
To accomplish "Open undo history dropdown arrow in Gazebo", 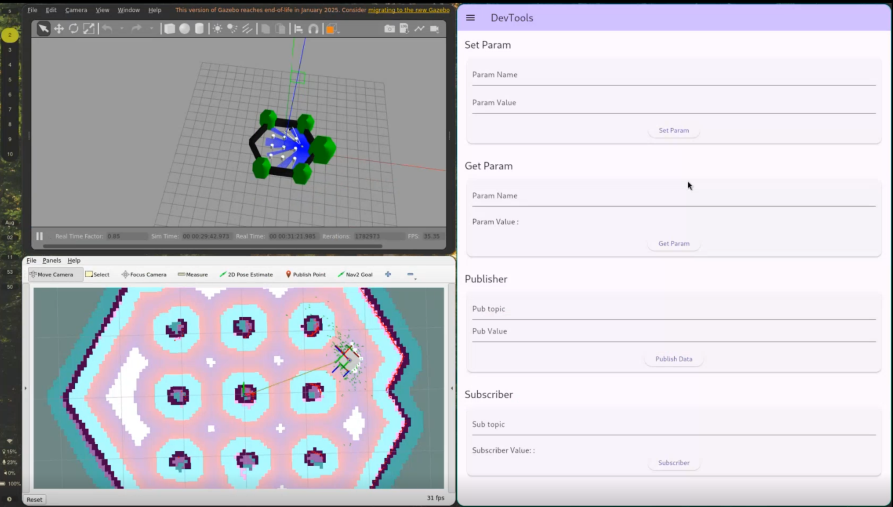I will click(122, 29).
